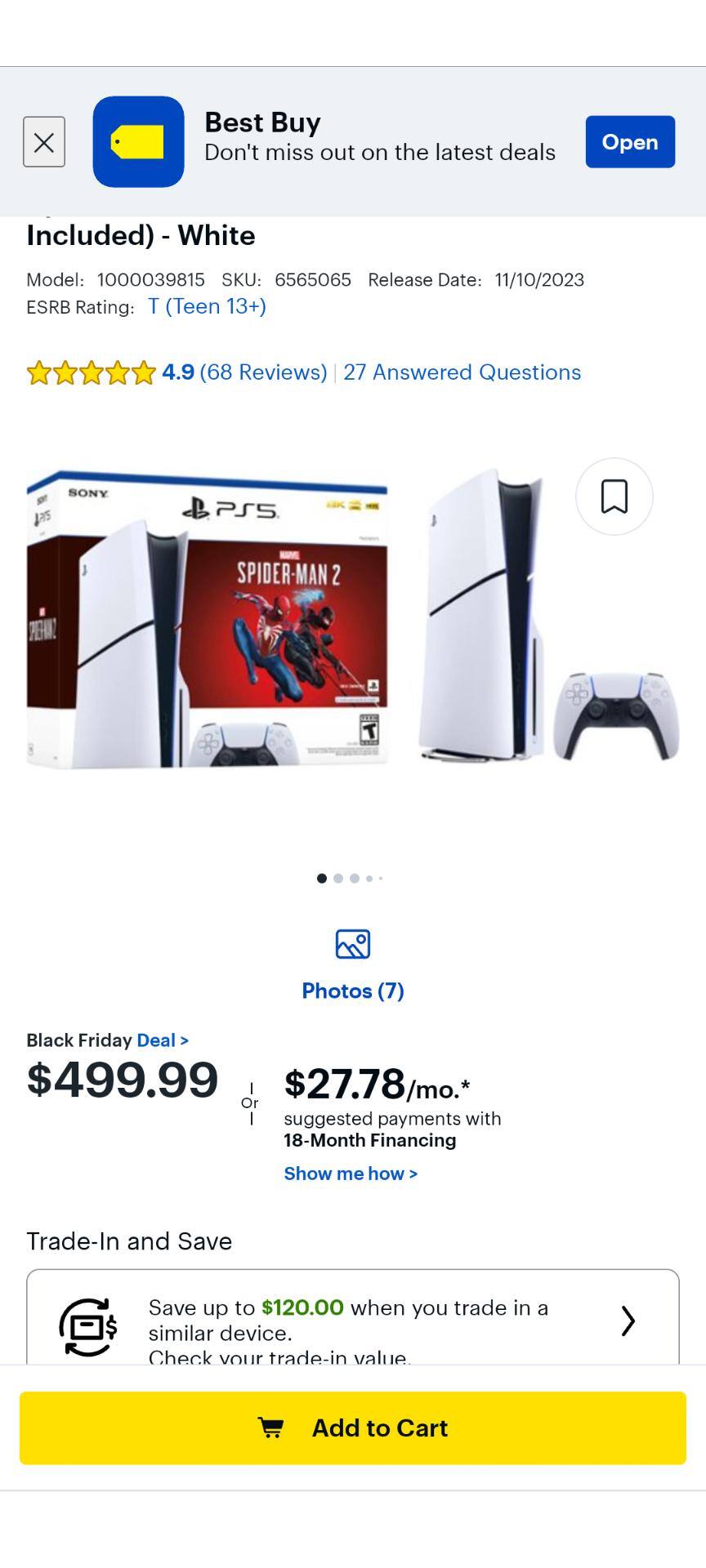The width and height of the screenshot is (706, 1568).
Task: Tap the PS5 console and controller image
Action: [x=548, y=615]
